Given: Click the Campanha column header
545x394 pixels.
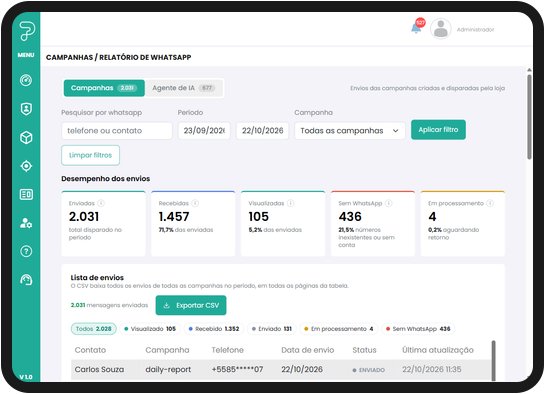Looking at the screenshot, I should (x=167, y=350).
